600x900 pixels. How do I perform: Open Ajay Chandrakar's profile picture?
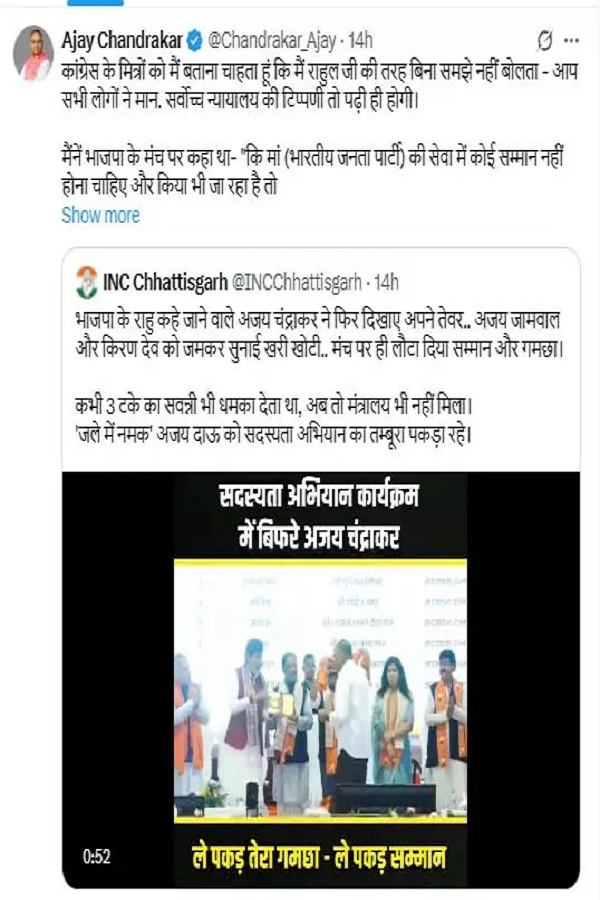pos(33,53)
